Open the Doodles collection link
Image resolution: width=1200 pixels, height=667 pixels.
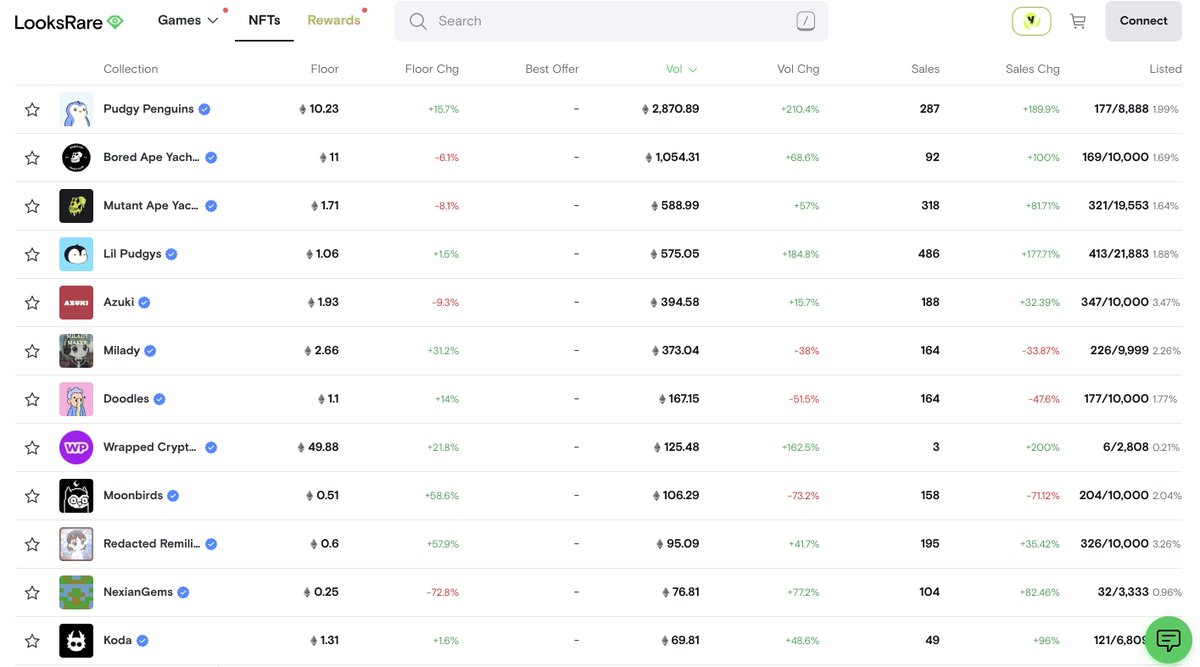tap(126, 399)
